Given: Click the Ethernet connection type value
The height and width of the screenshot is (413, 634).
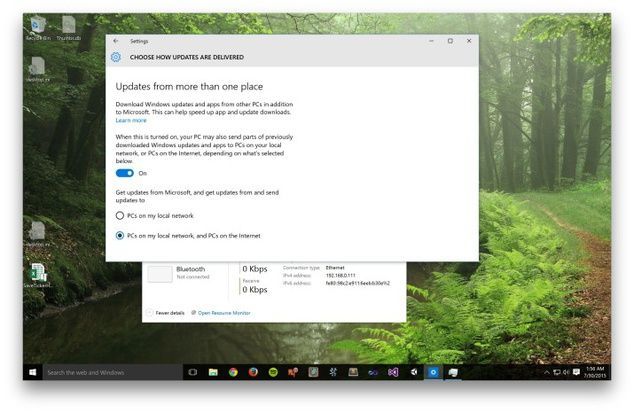Looking at the screenshot, I should (335, 268).
